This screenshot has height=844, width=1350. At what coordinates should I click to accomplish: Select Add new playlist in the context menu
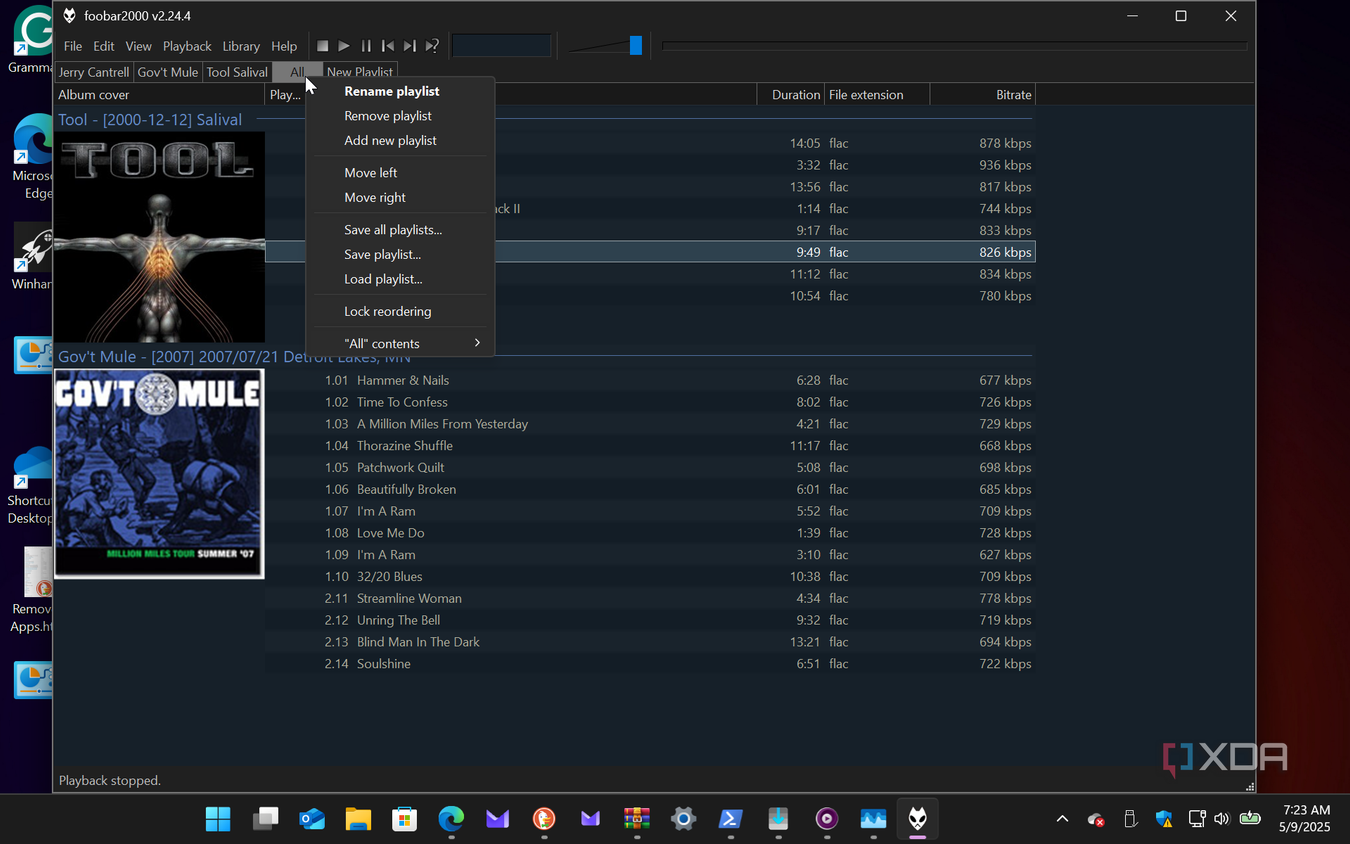click(x=400, y=140)
